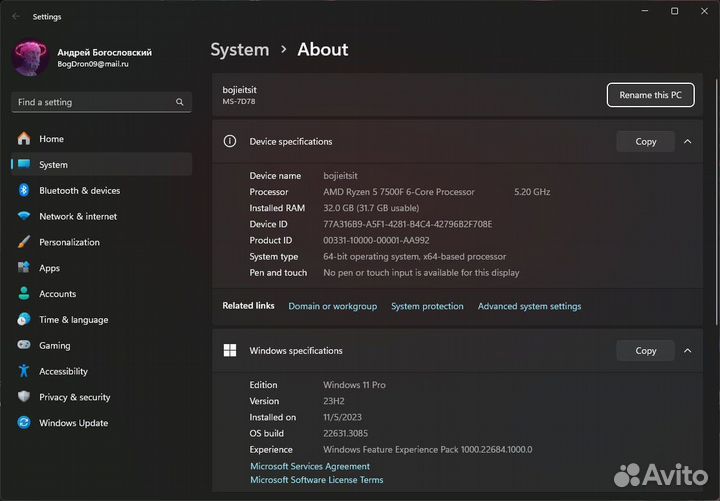
Task: Click the System monitor icon
Action: pyautogui.click(x=24, y=164)
